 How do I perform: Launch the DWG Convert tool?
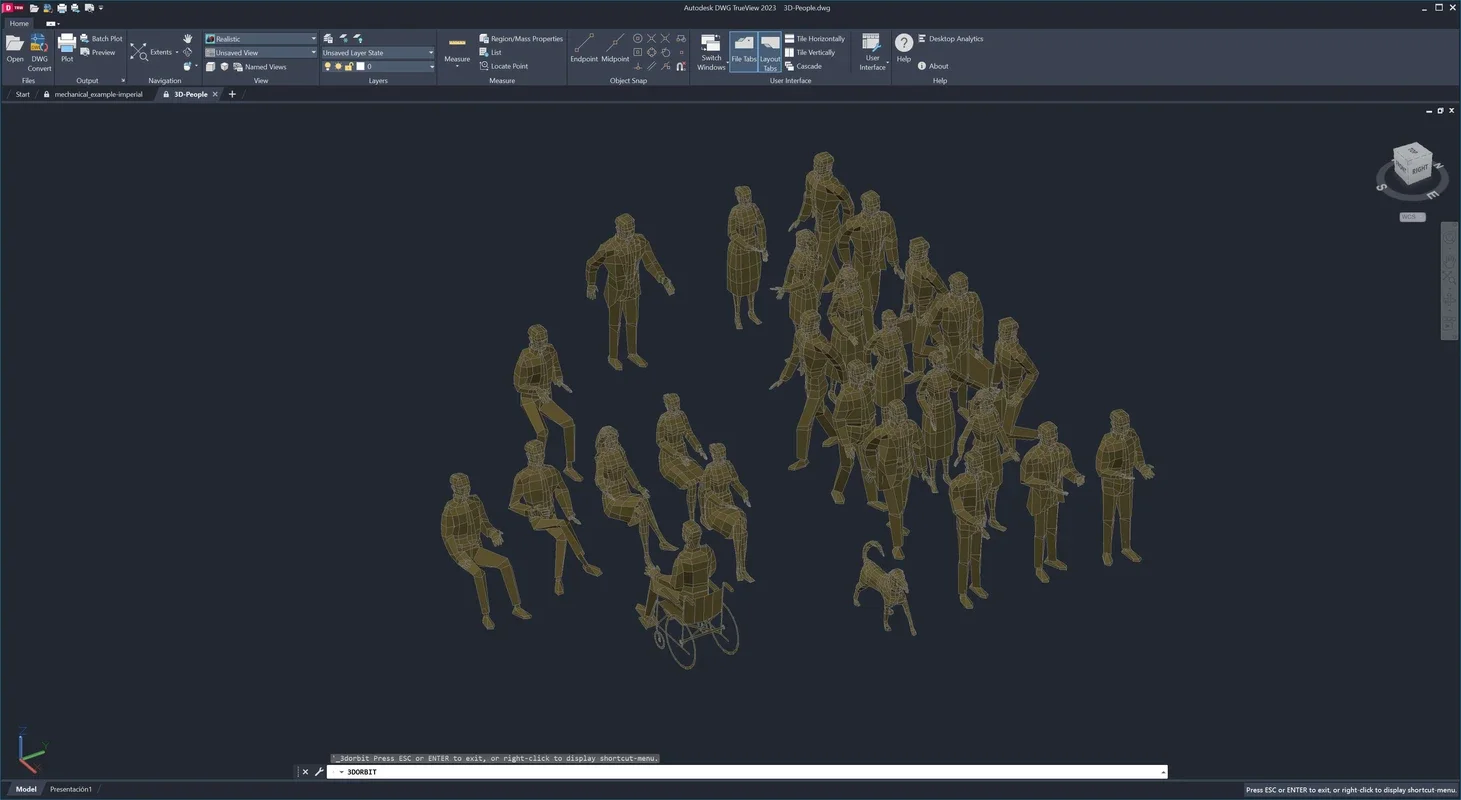39,52
